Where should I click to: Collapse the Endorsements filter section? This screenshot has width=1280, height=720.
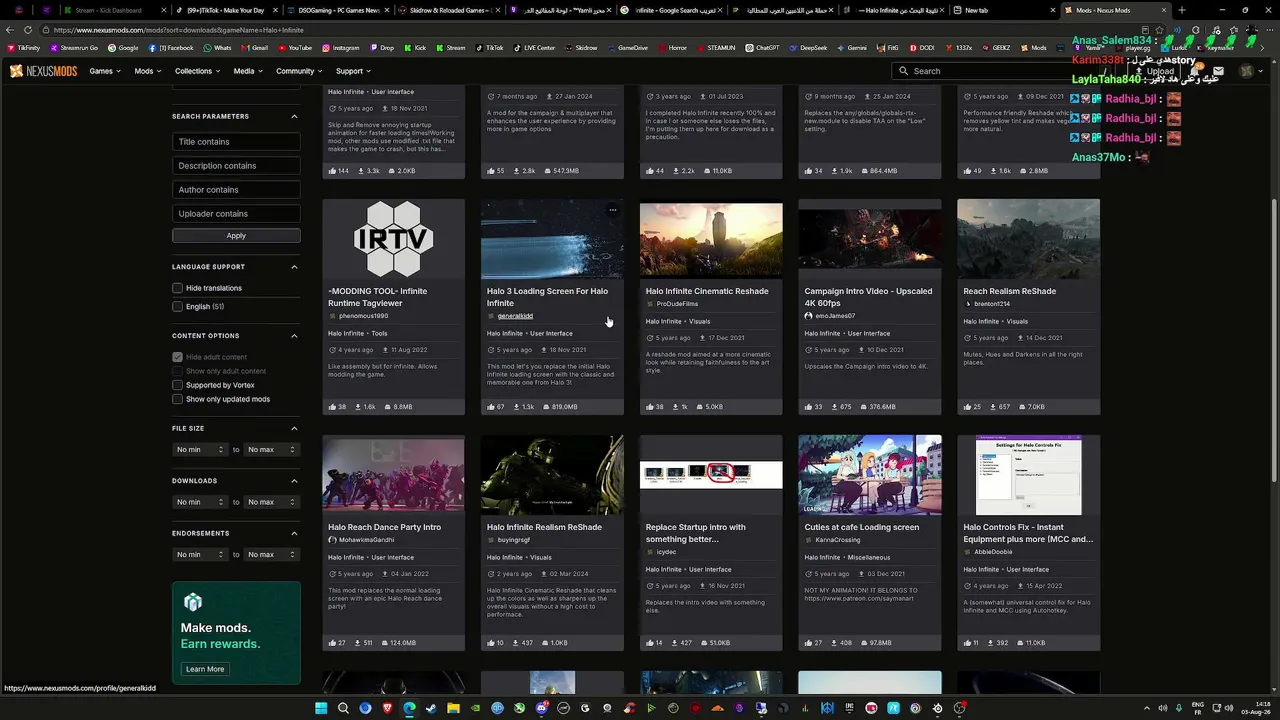[x=294, y=533]
